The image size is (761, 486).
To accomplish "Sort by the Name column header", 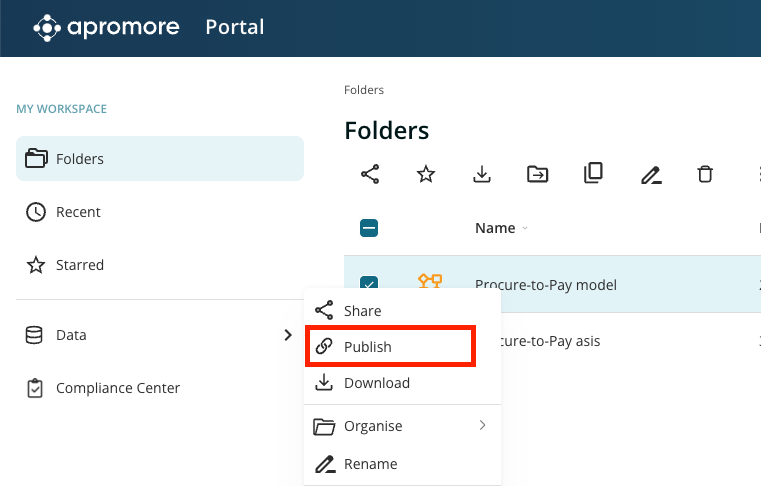I will [495, 228].
